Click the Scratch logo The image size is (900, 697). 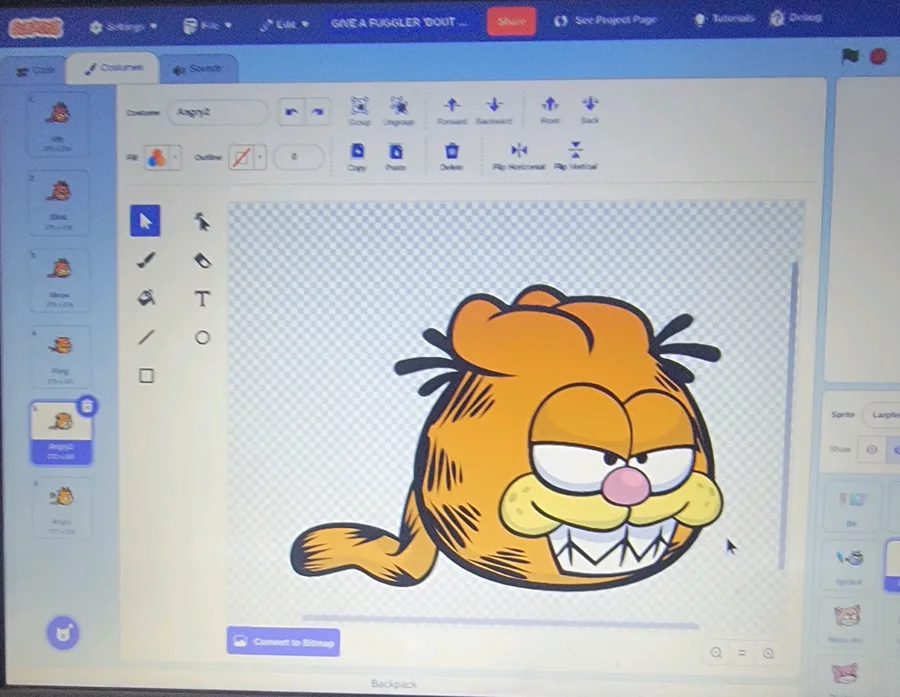pos(36,27)
